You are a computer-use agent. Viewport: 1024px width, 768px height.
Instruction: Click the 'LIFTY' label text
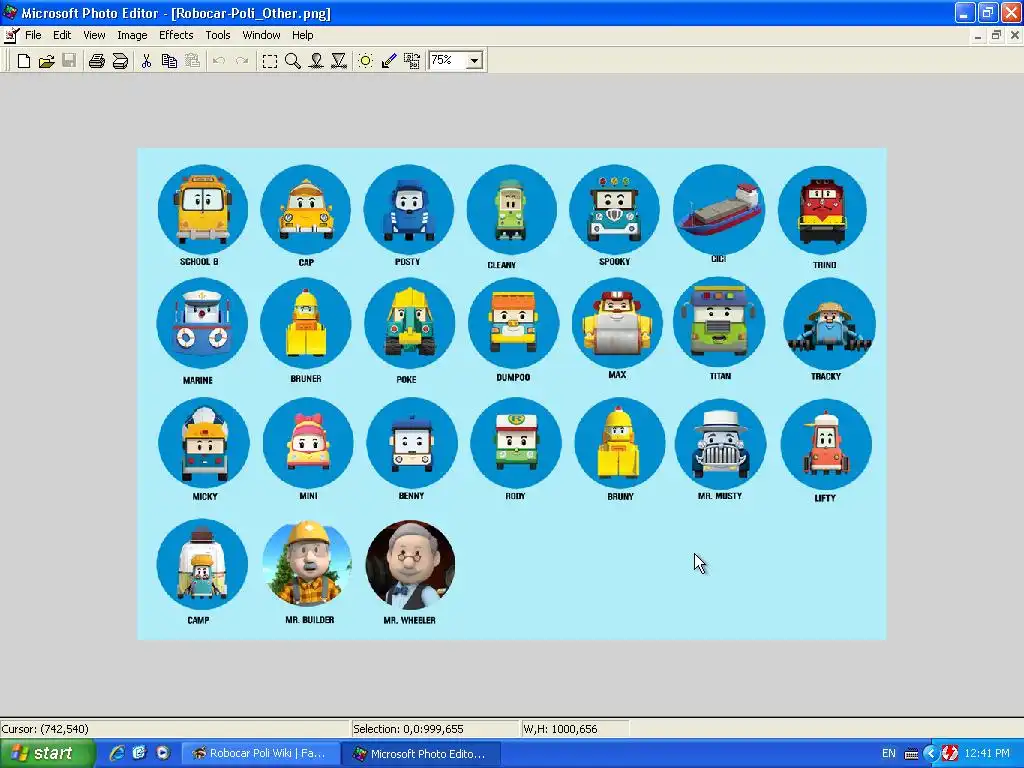(x=825, y=498)
